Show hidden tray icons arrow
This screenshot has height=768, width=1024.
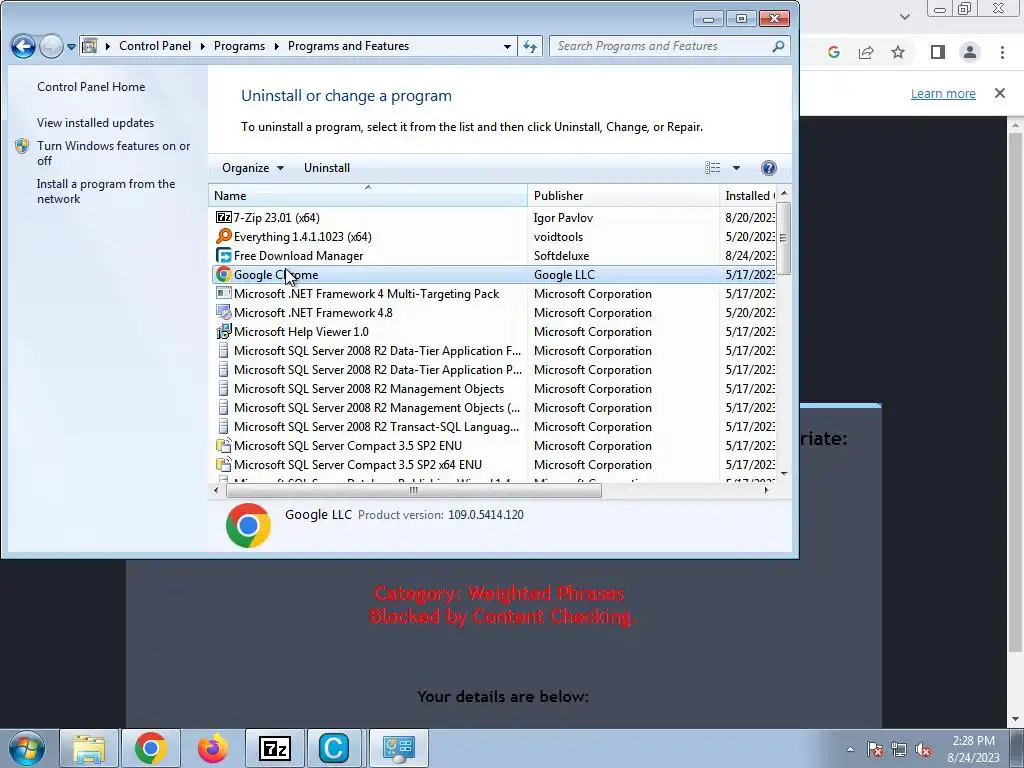(x=850, y=750)
